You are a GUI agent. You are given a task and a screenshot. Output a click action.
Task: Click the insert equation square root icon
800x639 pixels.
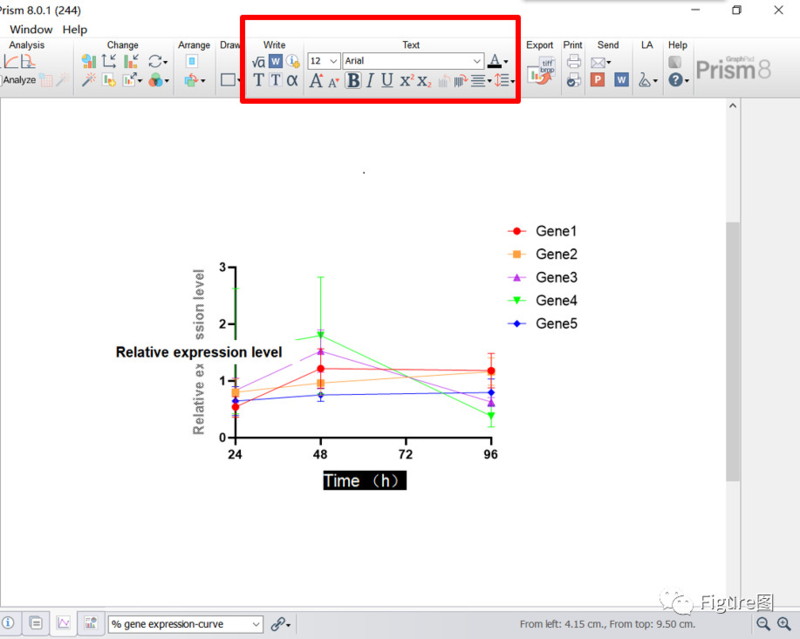click(258, 62)
